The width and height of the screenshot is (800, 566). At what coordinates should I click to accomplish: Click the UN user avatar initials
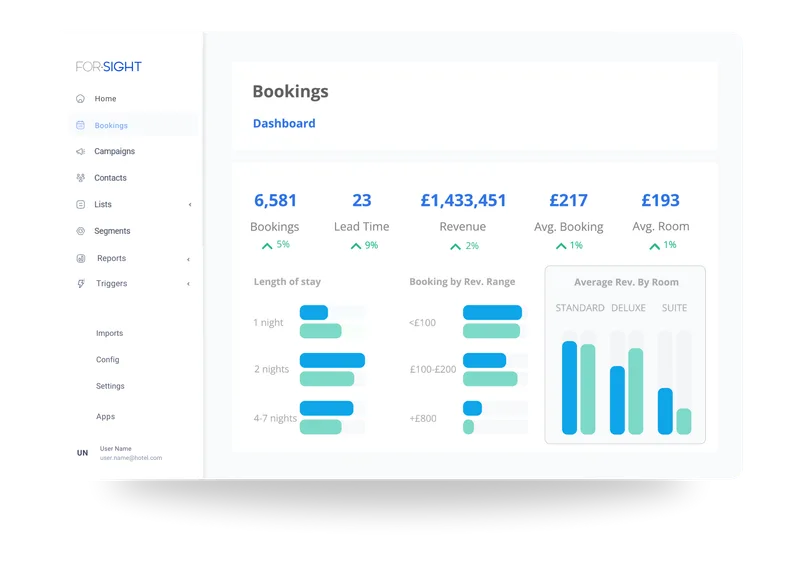(82, 453)
